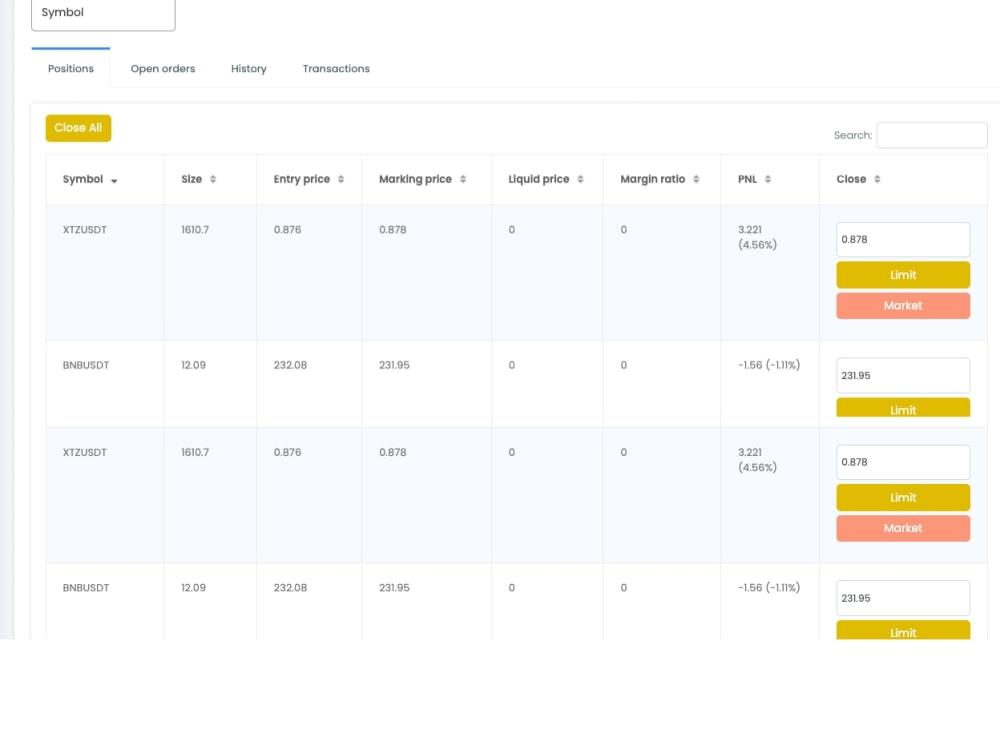
Task: Sort positions by PNL
Action: click(754, 179)
